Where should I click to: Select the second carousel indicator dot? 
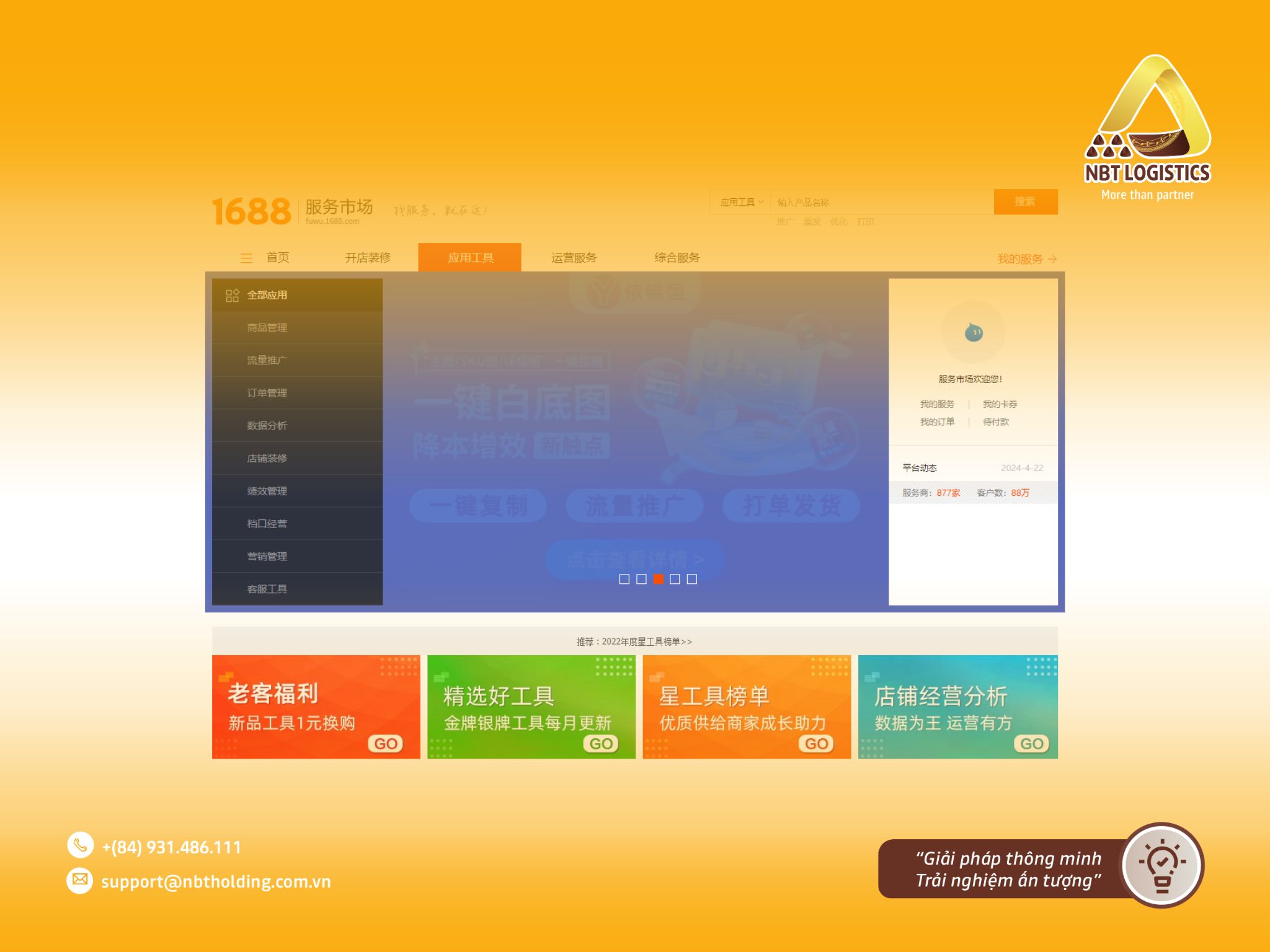tap(641, 579)
